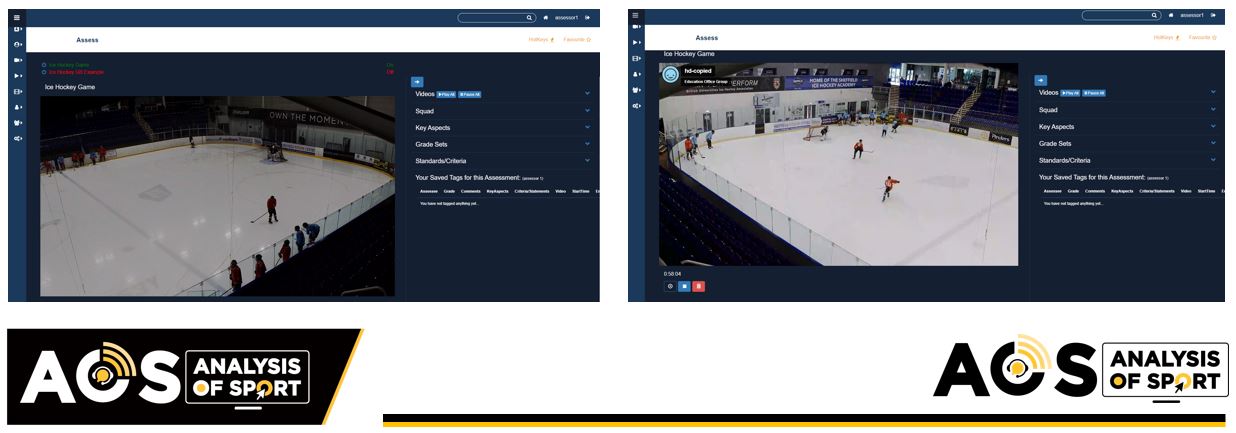The width and height of the screenshot is (1236, 433).
Task: Open the HotKeys link in right window
Action: (x=1166, y=37)
